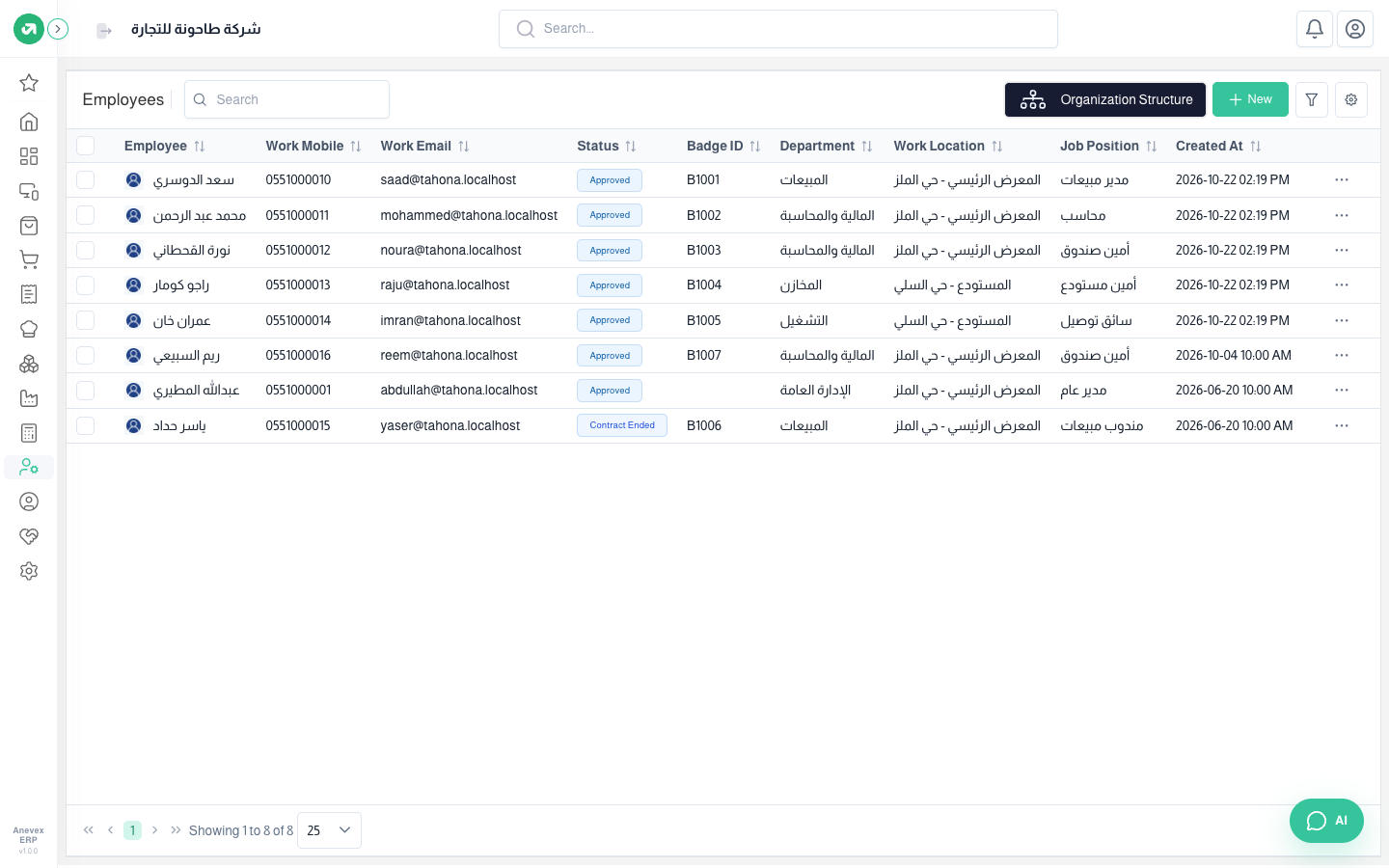Select checkbox for ياسر حداد row
Image resolution: width=1389 pixels, height=868 pixels.
coord(86,425)
